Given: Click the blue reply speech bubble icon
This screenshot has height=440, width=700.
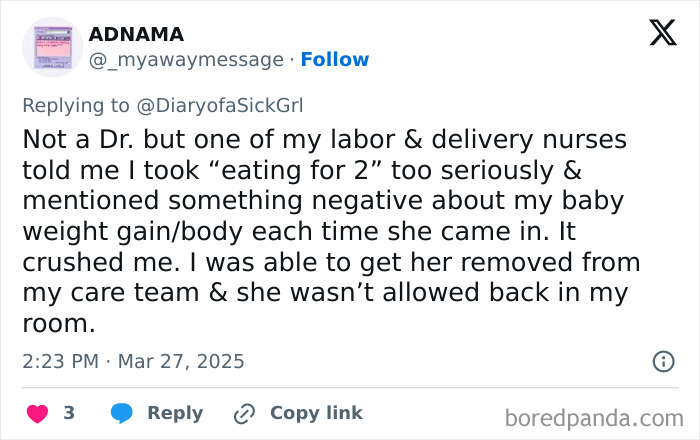Looking at the screenshot, I should 122,413.
